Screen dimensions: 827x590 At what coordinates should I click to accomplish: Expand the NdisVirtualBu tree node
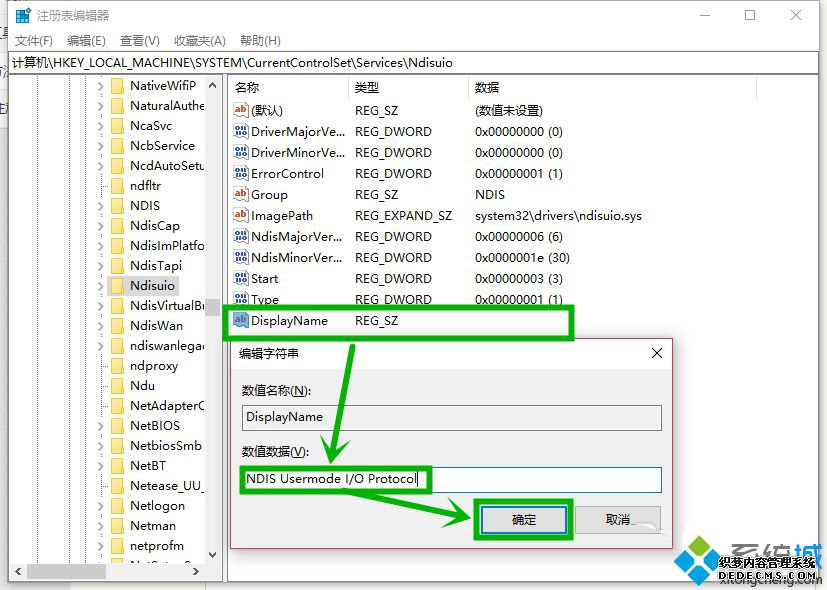[100, 306]
